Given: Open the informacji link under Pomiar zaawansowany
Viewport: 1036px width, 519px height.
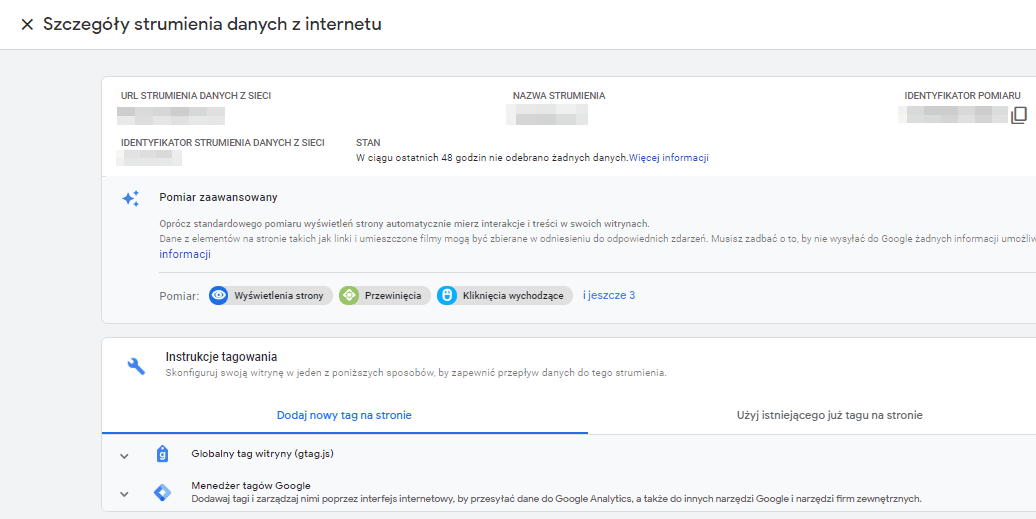Looking at the screenshot, I should click(x=185, y=254).
